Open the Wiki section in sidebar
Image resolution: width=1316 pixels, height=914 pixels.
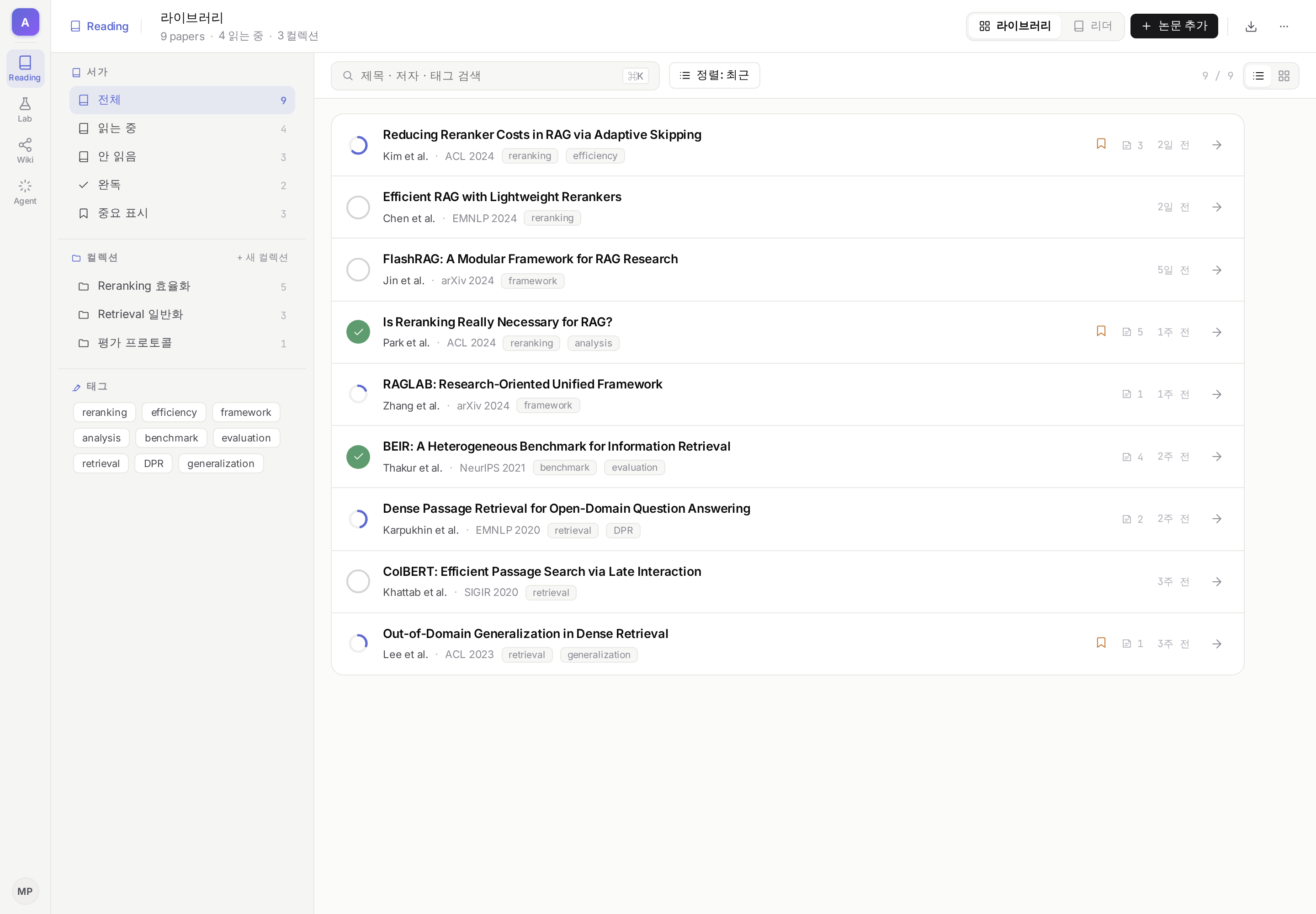coord(25,151)
